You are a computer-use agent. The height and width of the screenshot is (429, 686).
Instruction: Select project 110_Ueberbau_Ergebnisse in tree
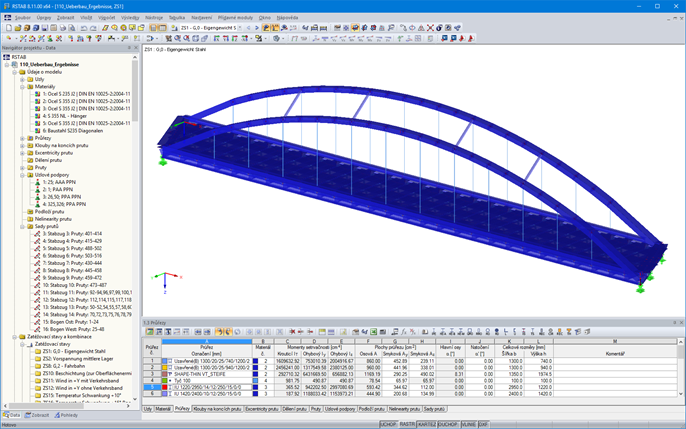point(49,65)
